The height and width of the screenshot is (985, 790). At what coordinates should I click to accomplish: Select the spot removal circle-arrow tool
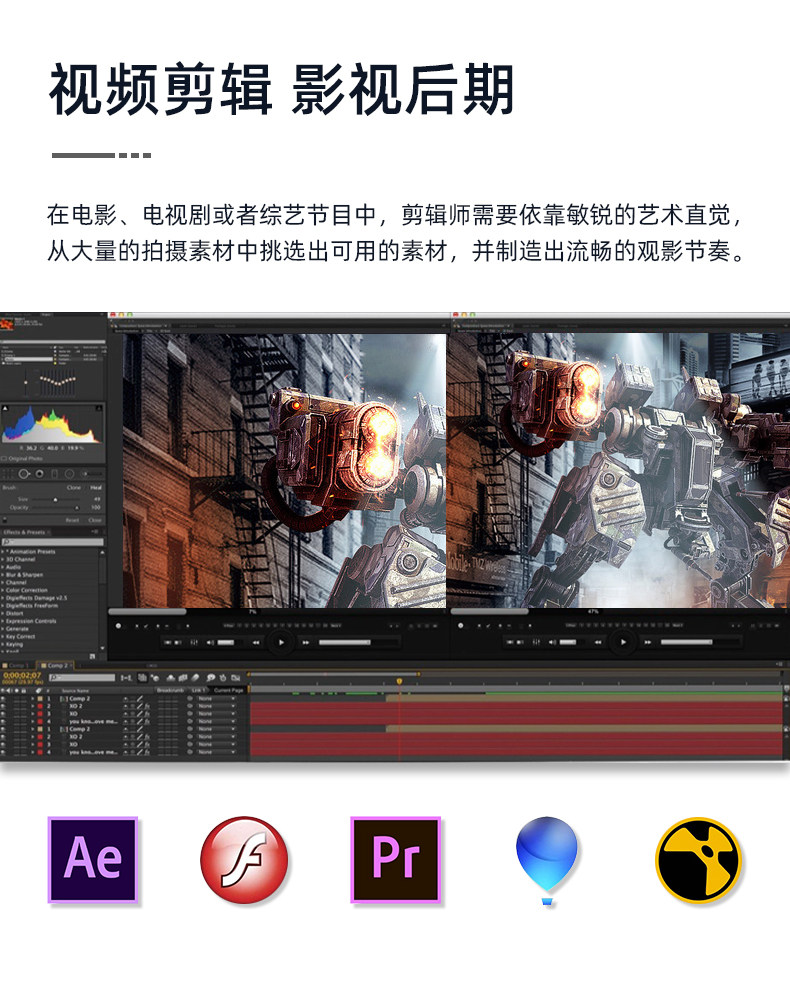point(24,474)
